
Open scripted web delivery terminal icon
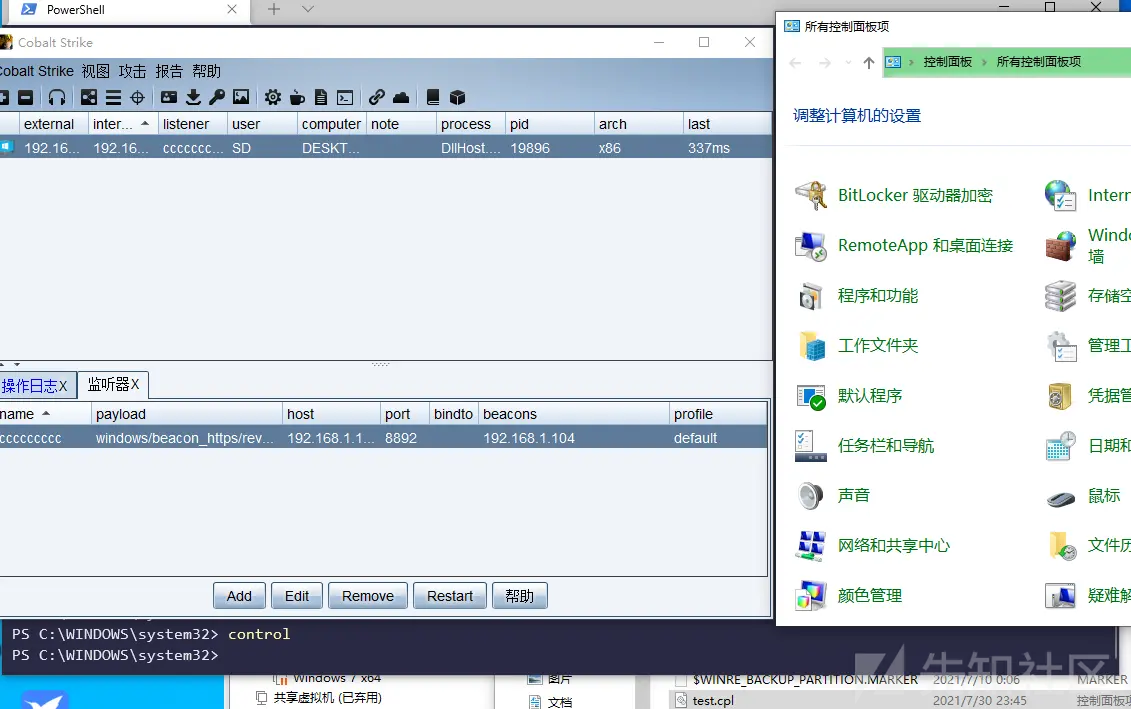[345, 97]
